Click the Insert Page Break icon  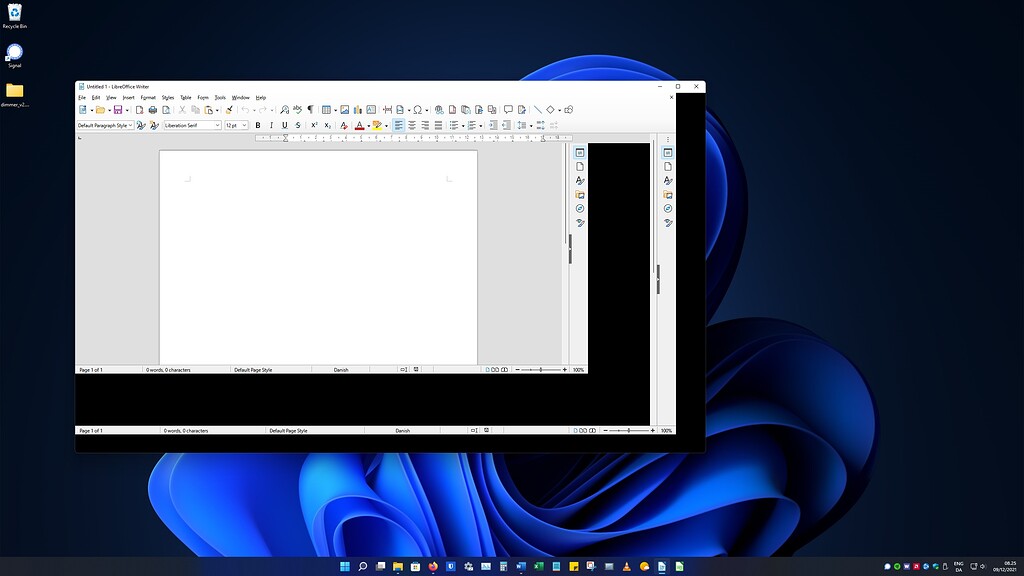(387, 111)
